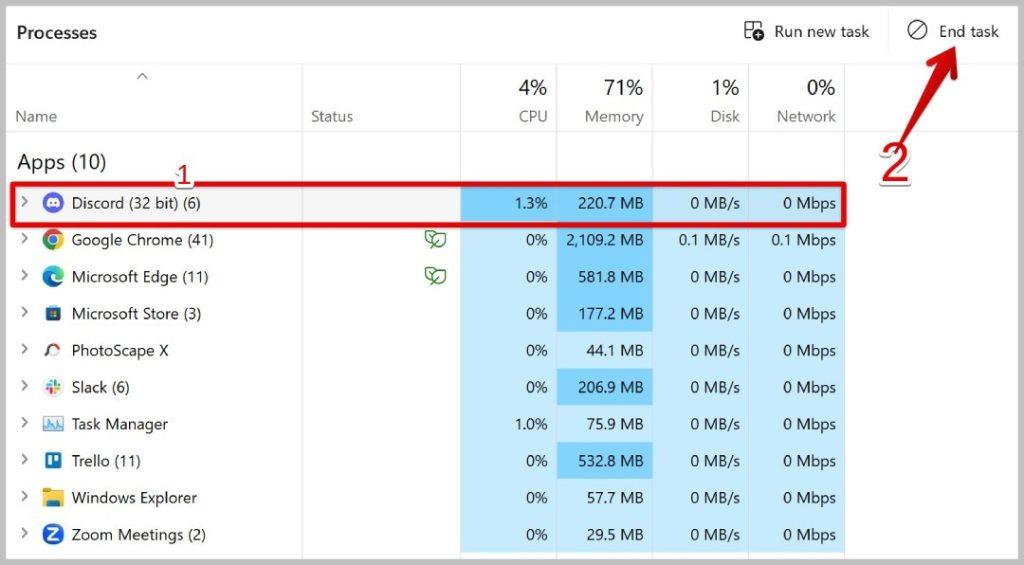Click the Processes page title

(57, 33)
